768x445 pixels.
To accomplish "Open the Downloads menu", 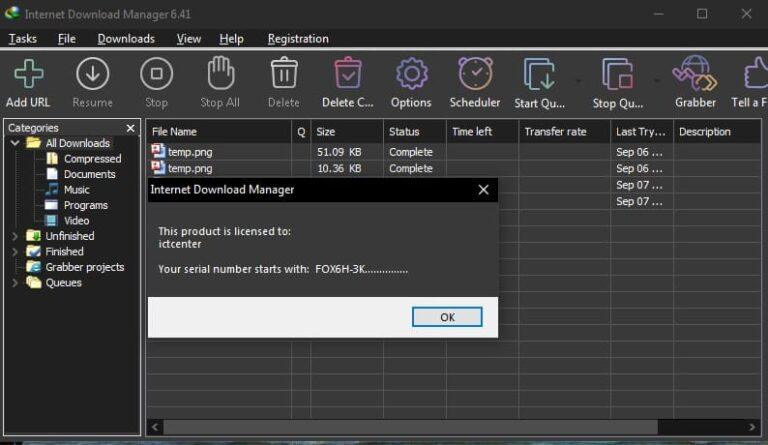I will point(126,39).
